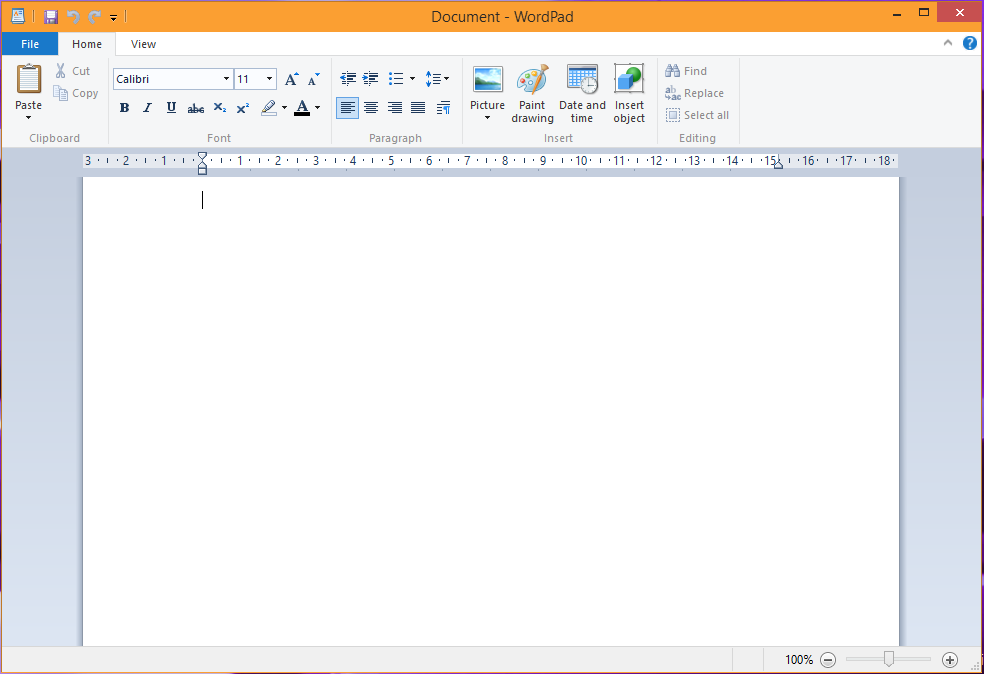Click the Superscript icon
This screenshot has height=674, width=984.
tap(243, 108)
